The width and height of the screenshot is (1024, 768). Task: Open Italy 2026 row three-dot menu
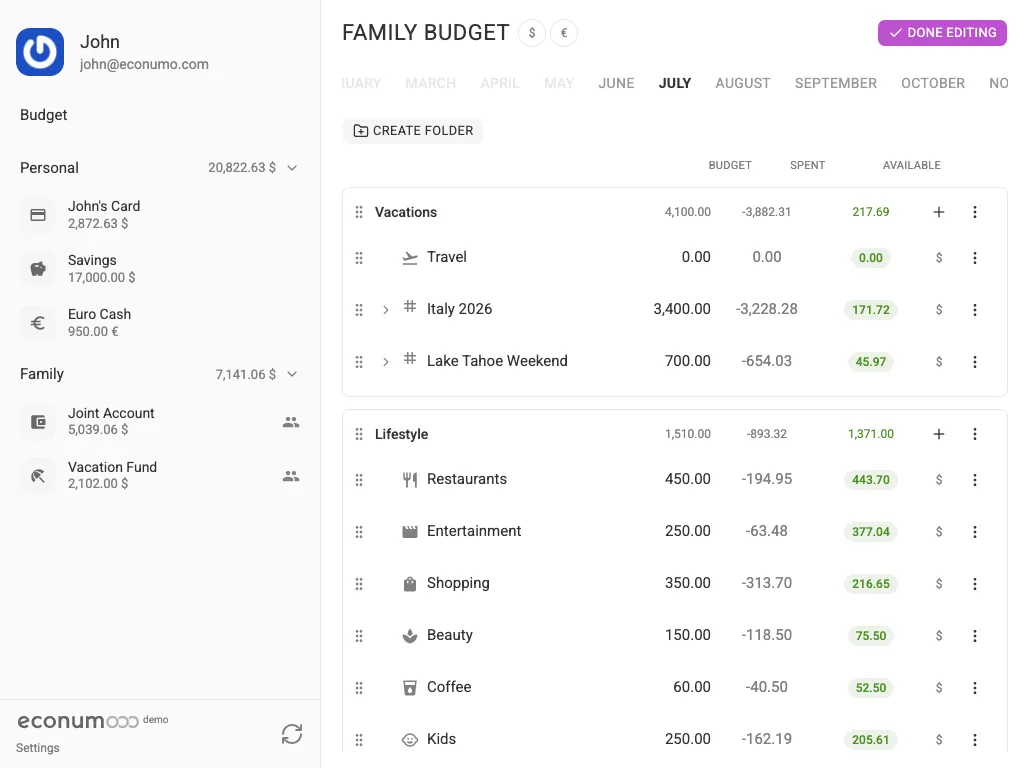[x=974, y=310]
